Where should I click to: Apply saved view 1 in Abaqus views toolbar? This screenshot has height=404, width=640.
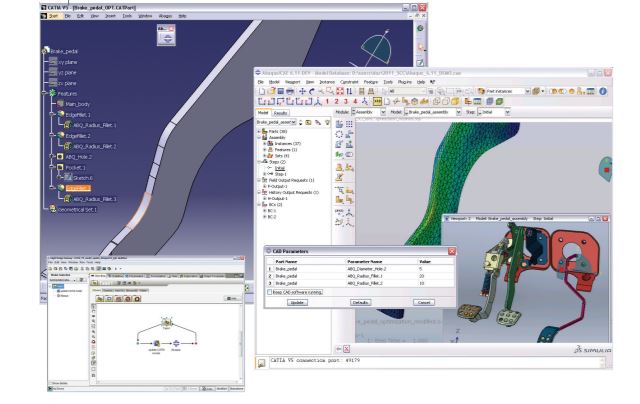pos(327,101)
